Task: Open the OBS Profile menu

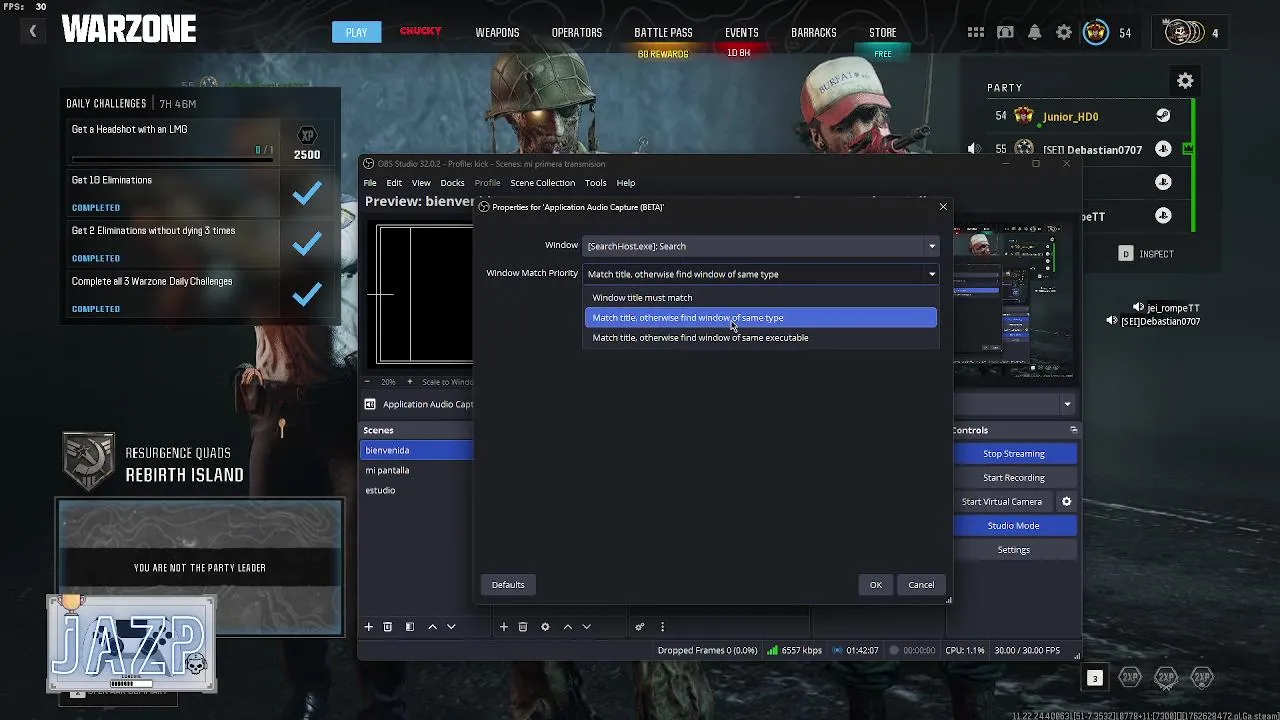Action: pos(487,183)
